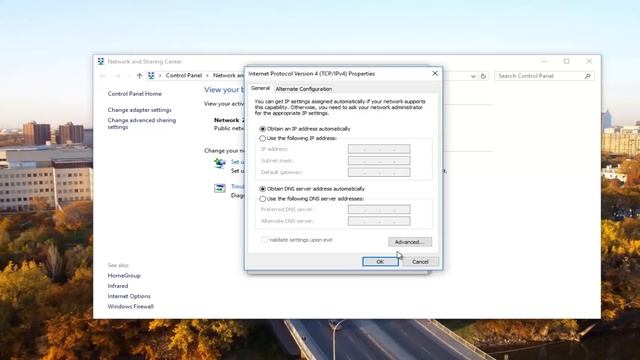The width and height of the screenshot is (640, 360).
Task: Open Change adapter settings link
Action: click(140, 110)
